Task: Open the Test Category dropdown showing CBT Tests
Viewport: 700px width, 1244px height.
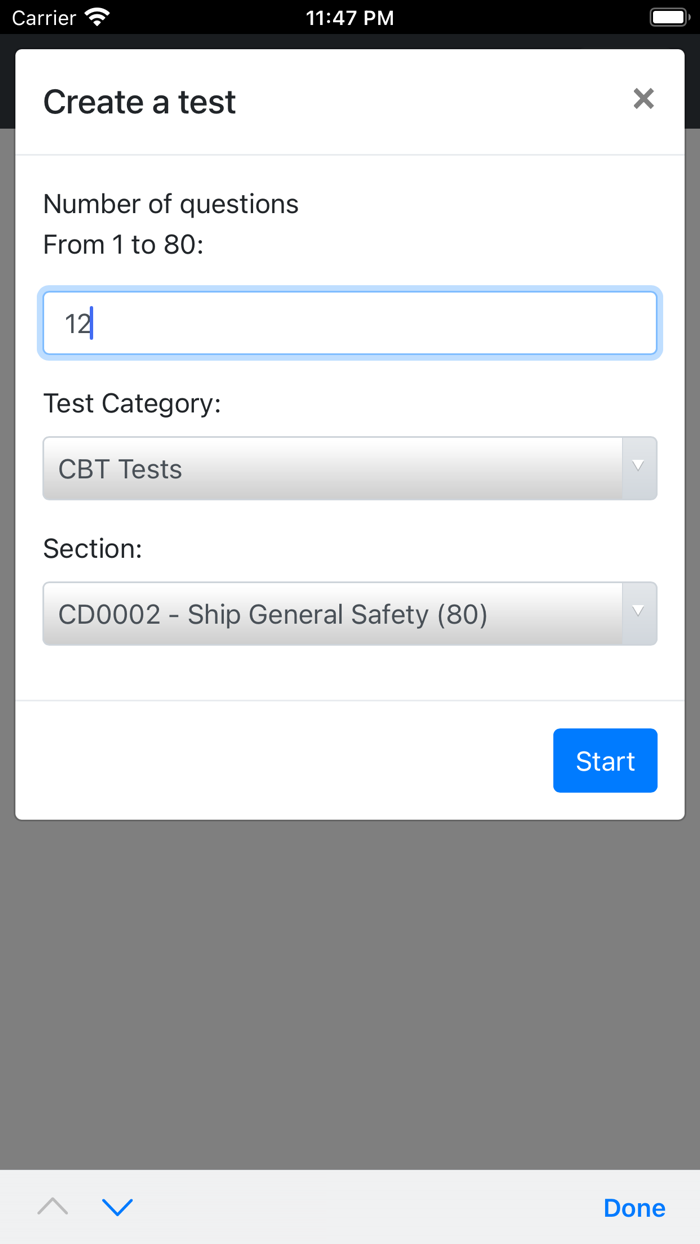Action: 349,468
